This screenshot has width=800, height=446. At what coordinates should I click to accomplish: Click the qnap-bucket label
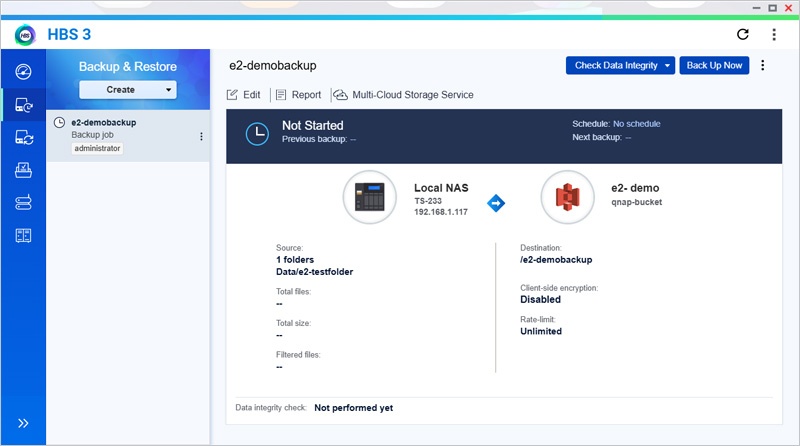coord(637,202)
